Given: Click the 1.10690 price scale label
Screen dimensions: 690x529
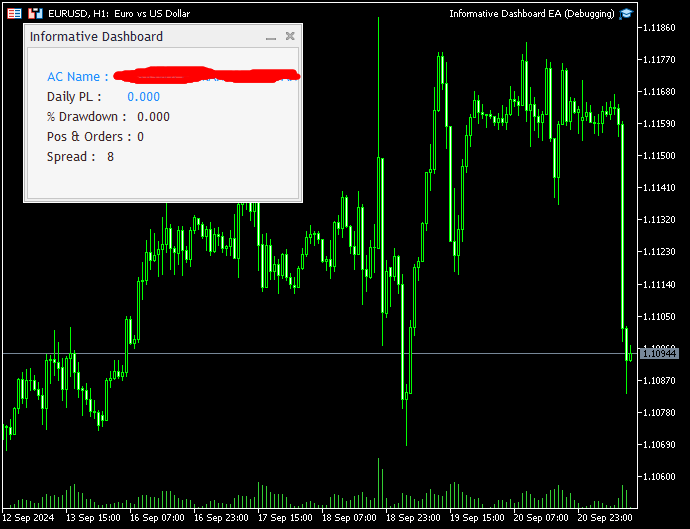Looking at the screenshot, I should (x=659, y=445).
